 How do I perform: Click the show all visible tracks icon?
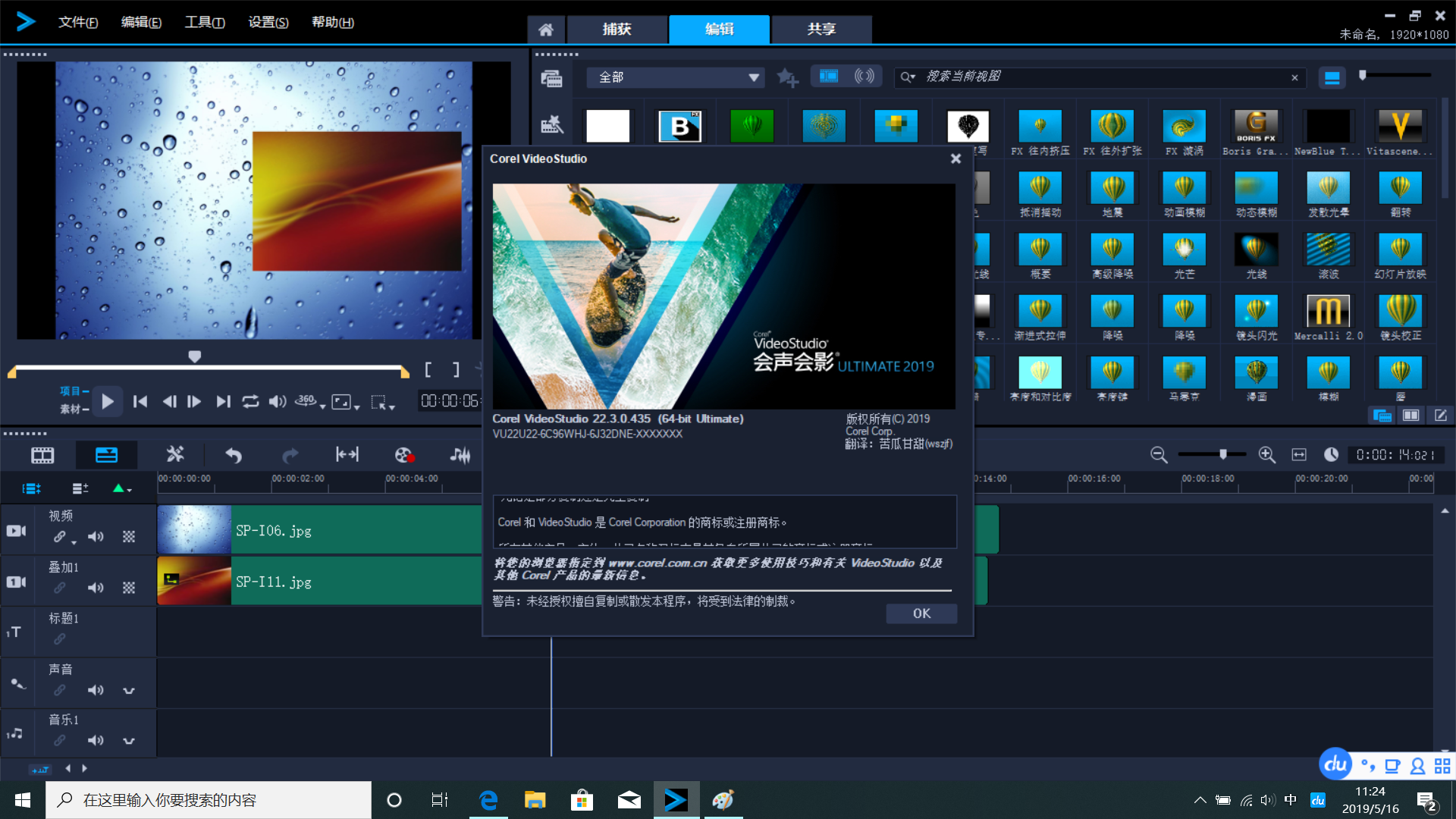click(x=32, y=489)
